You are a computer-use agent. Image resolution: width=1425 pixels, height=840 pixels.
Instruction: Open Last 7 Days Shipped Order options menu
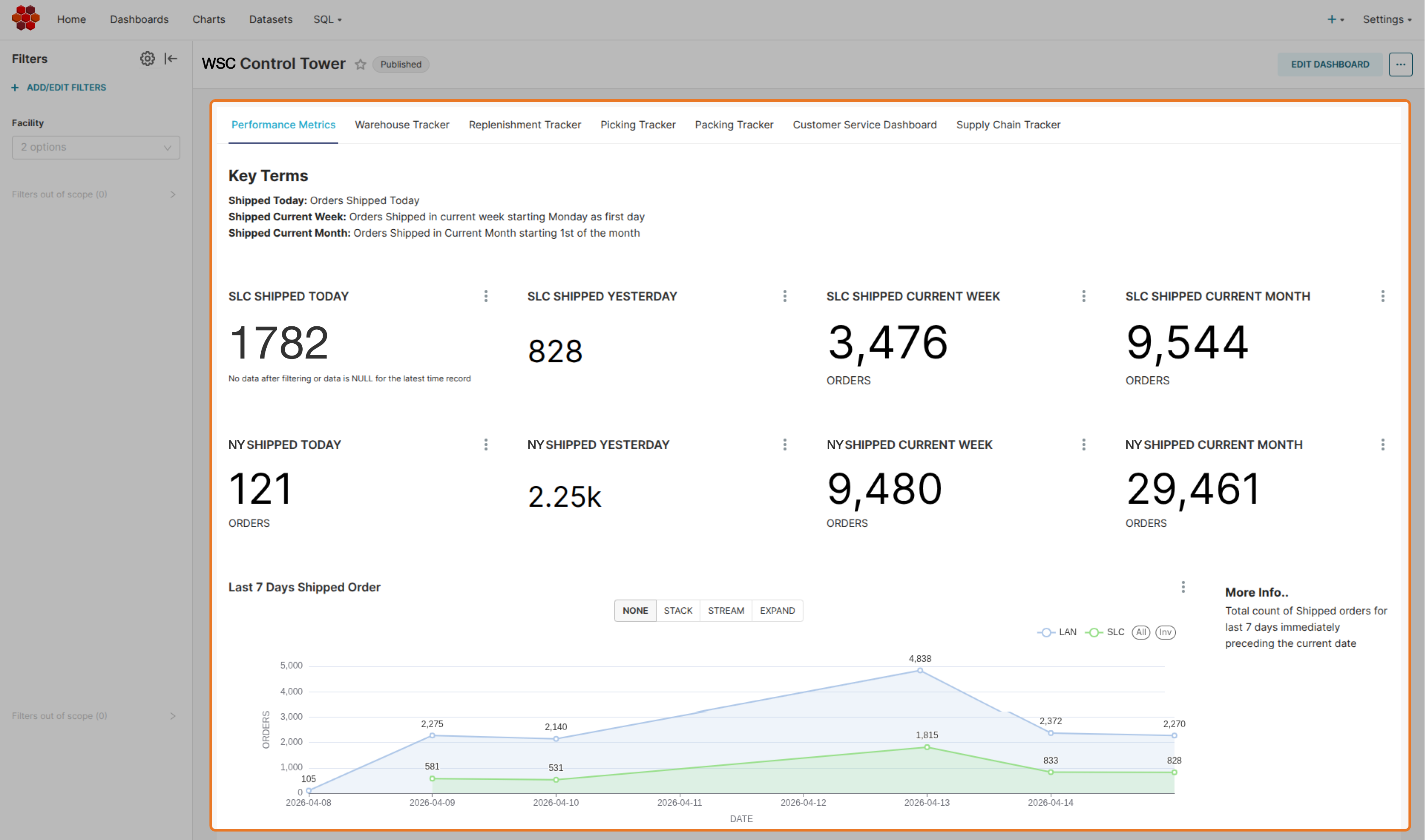click(x=1182, y=587)
